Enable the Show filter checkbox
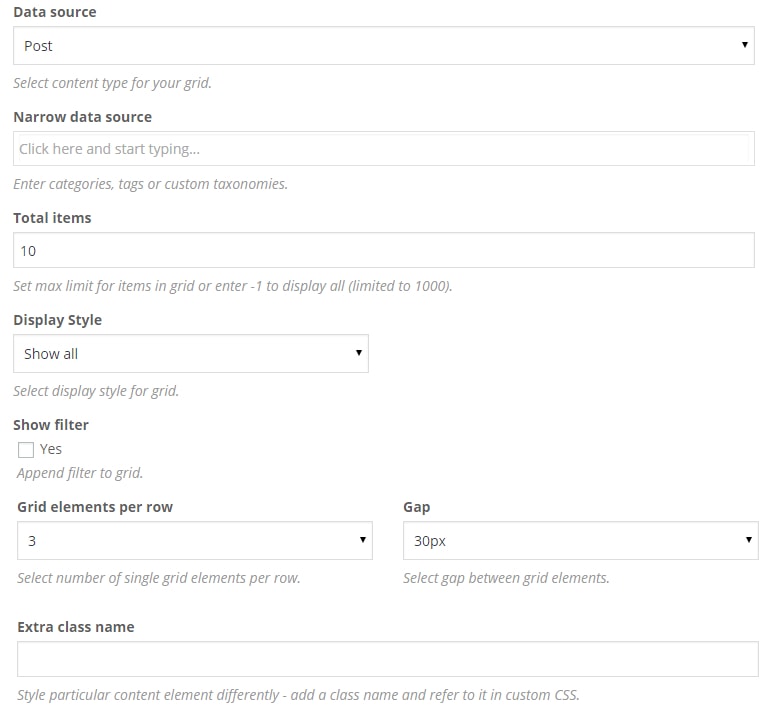 pyautogui.click(x=26, y=450)
